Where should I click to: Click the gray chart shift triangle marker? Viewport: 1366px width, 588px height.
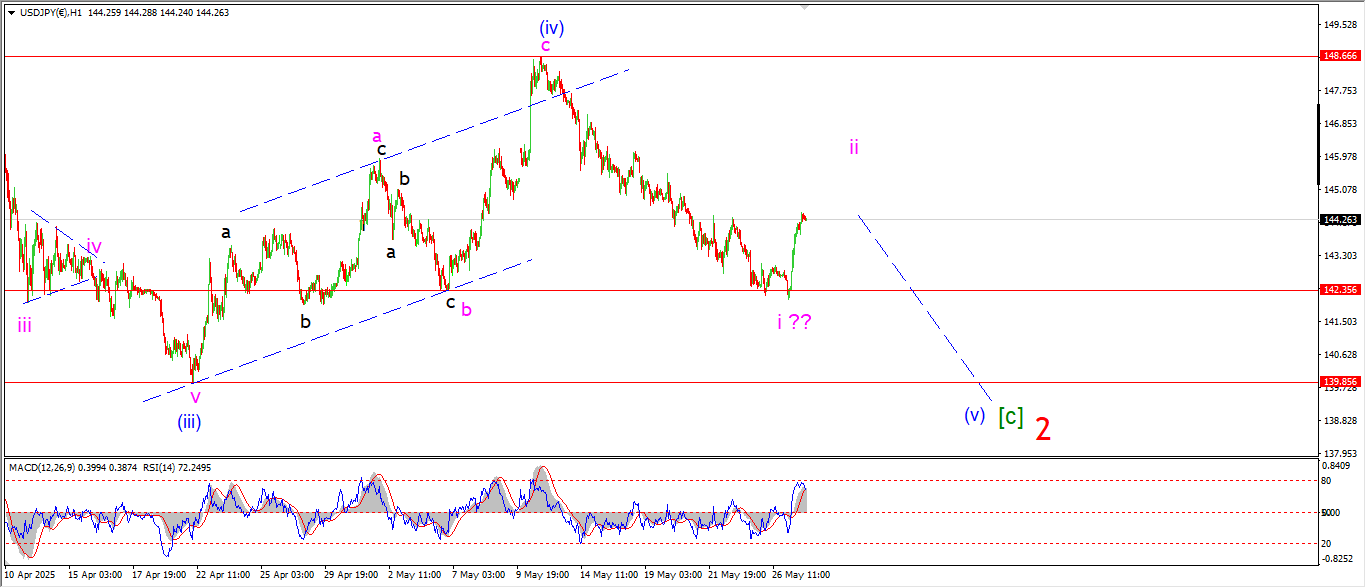805,9
